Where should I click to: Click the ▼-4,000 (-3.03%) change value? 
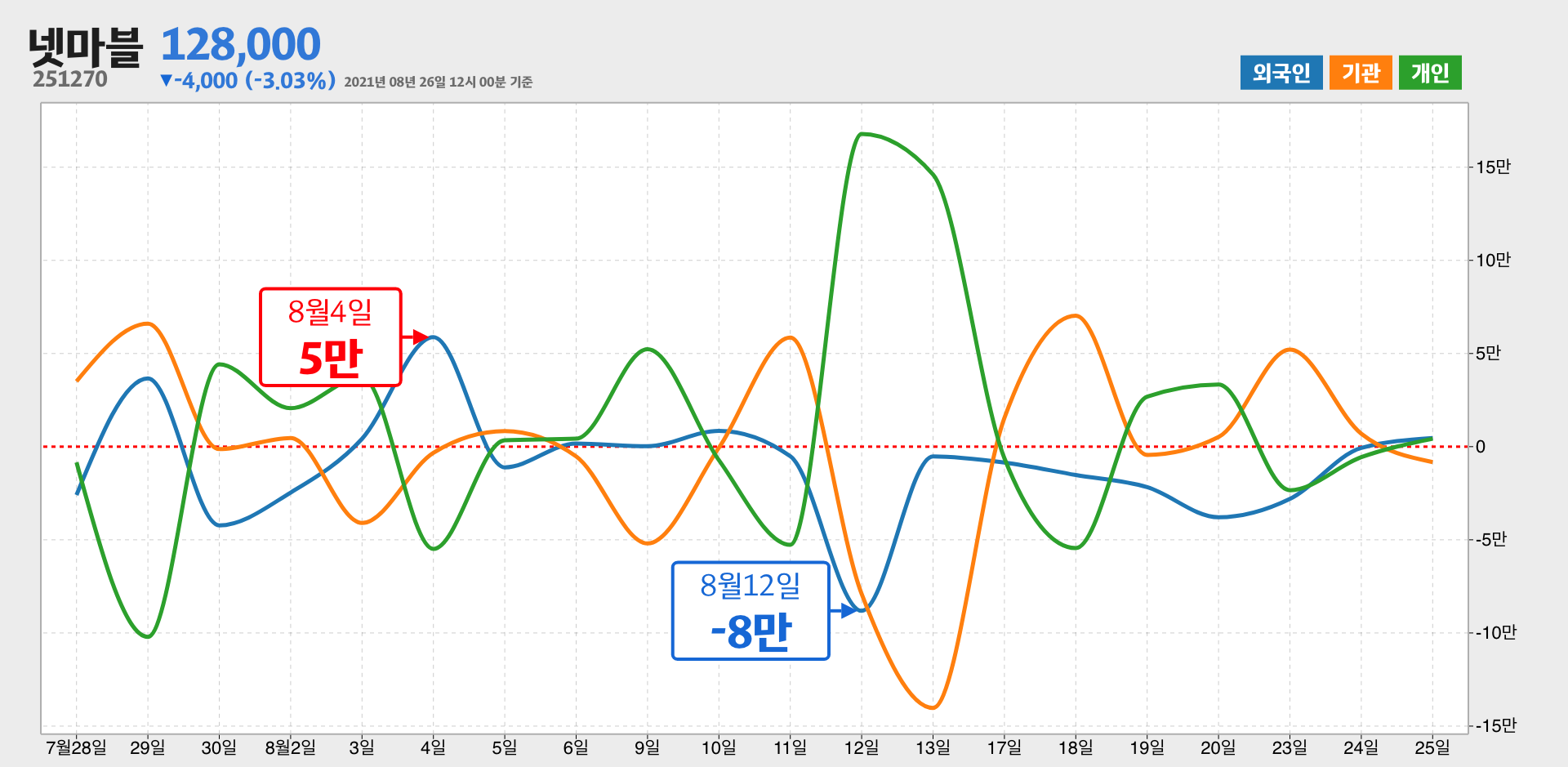coord(247,80)
